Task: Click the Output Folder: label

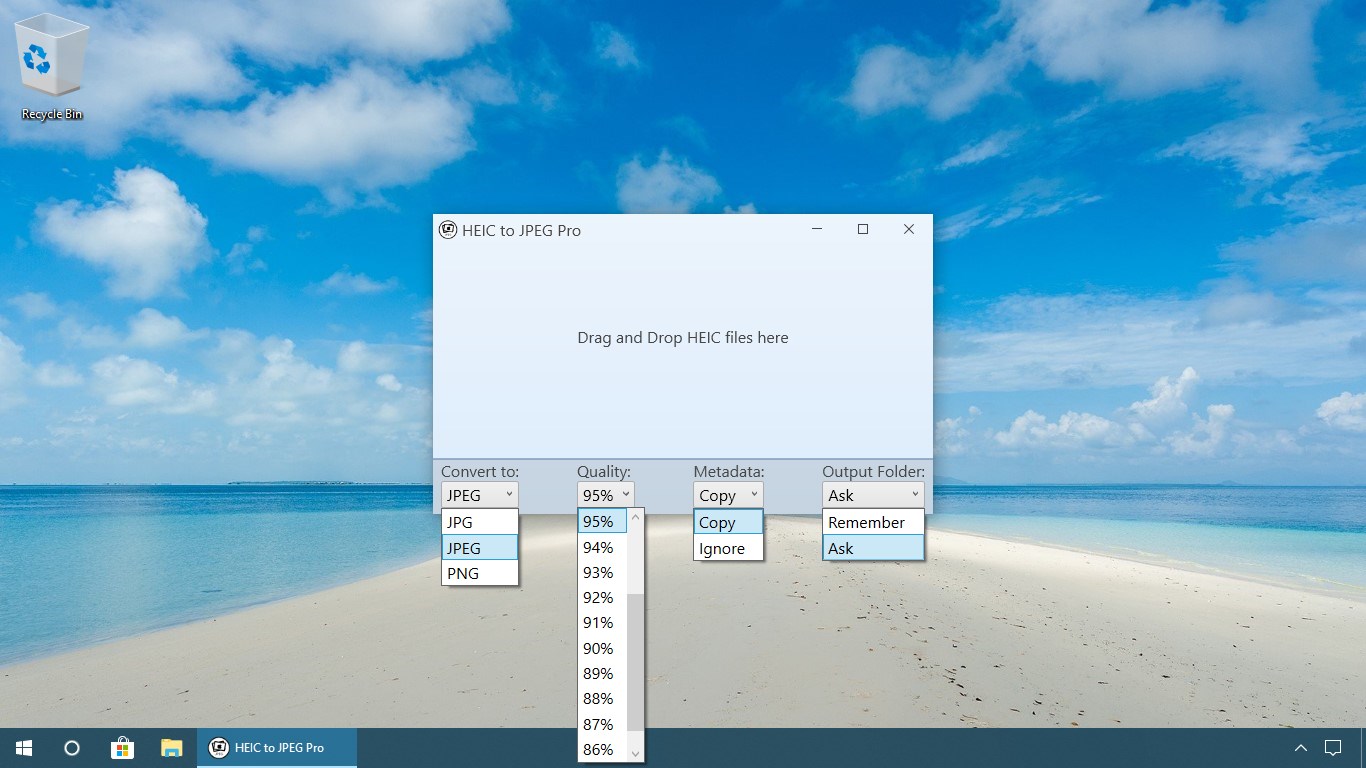Action: (873, 471)
